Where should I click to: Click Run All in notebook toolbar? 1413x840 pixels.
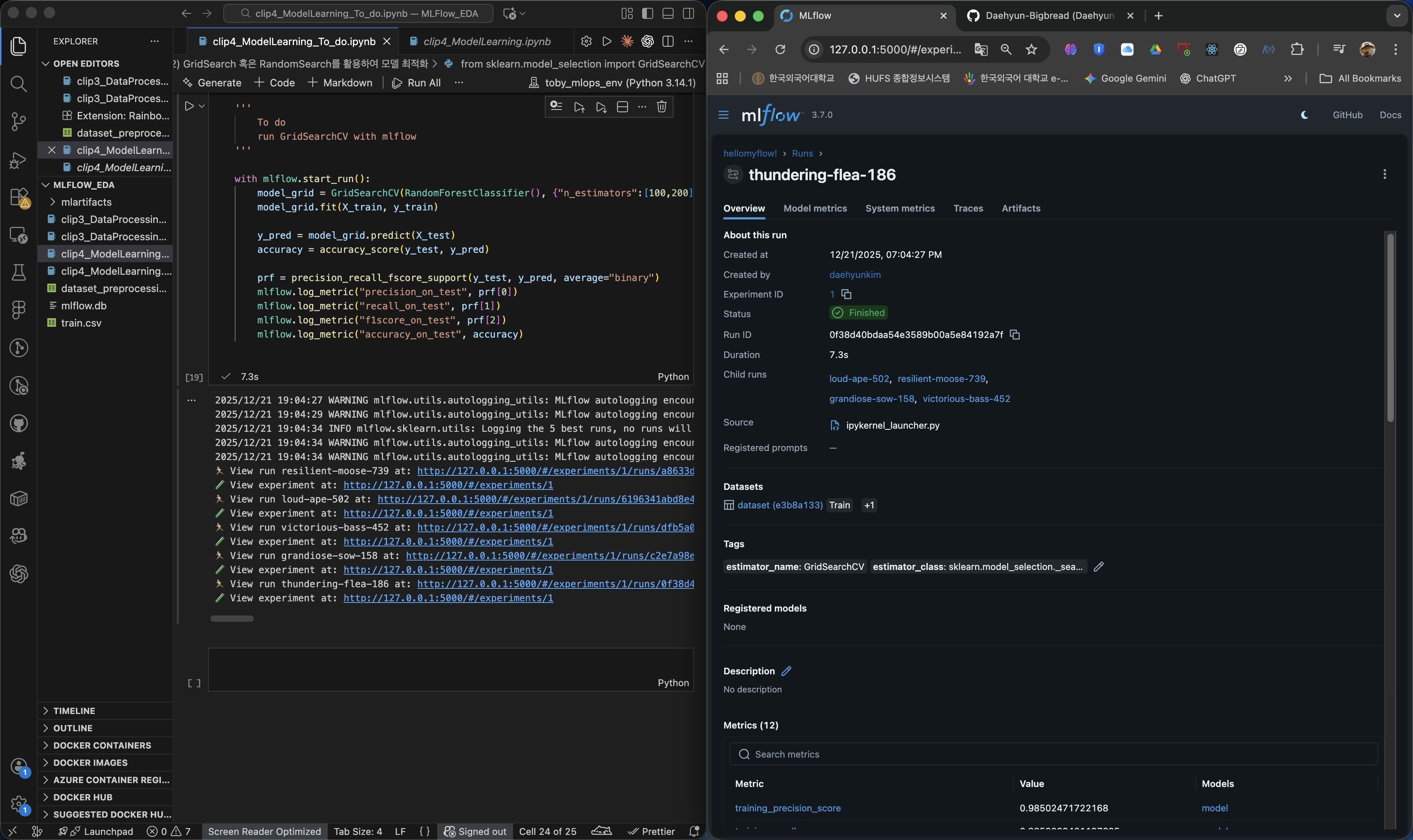point(416,83)
